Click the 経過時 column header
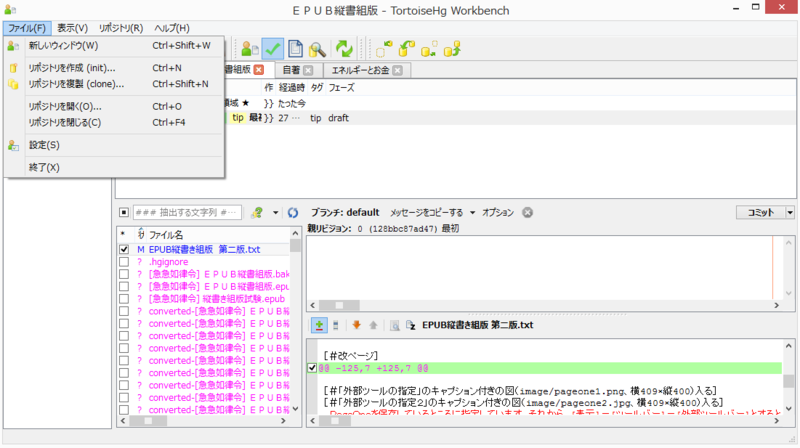 coord(292,88)
